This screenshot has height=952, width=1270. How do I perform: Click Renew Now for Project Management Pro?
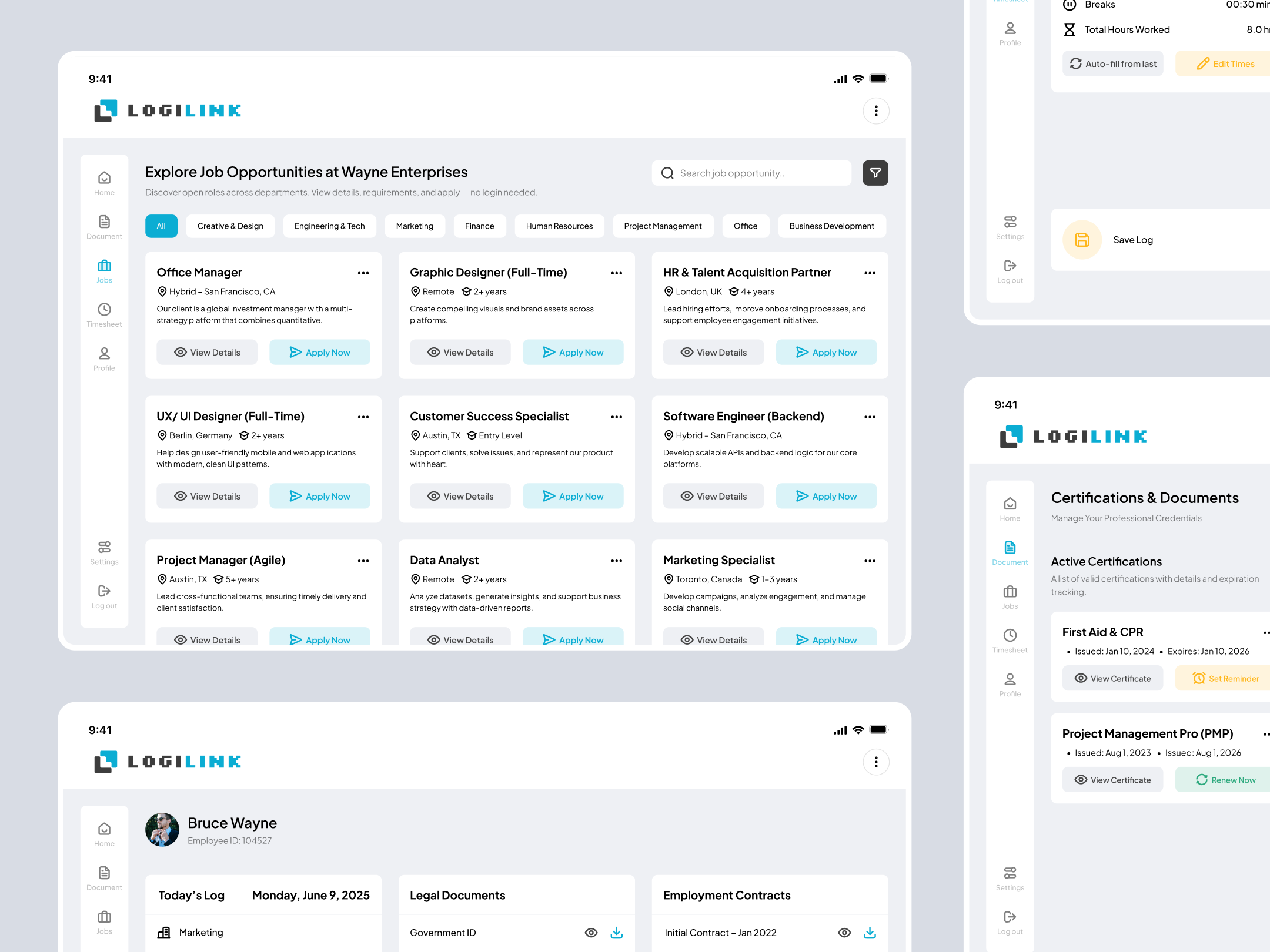(x=1229, y=779)
